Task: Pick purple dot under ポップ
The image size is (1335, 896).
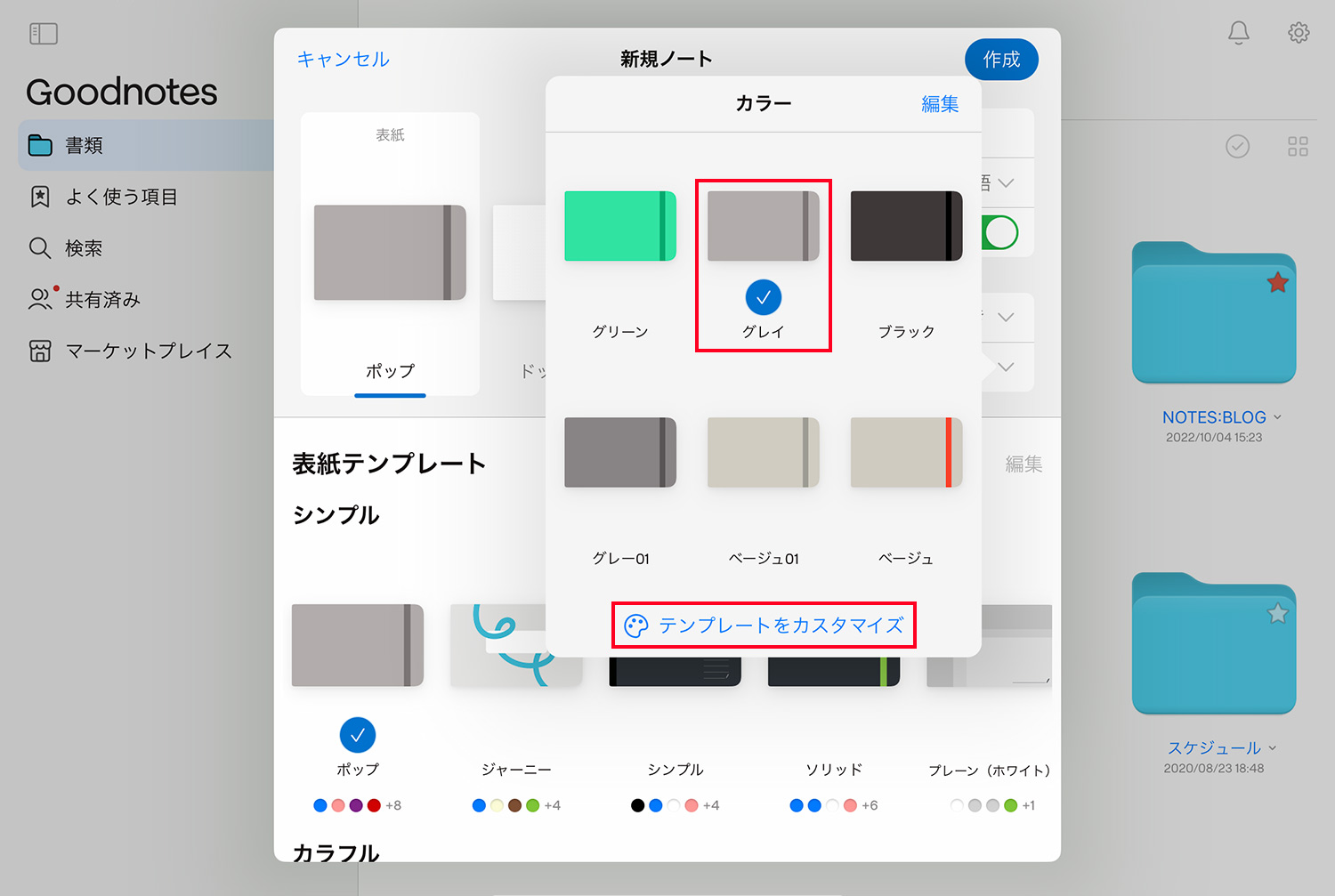Action: [356, 805]
